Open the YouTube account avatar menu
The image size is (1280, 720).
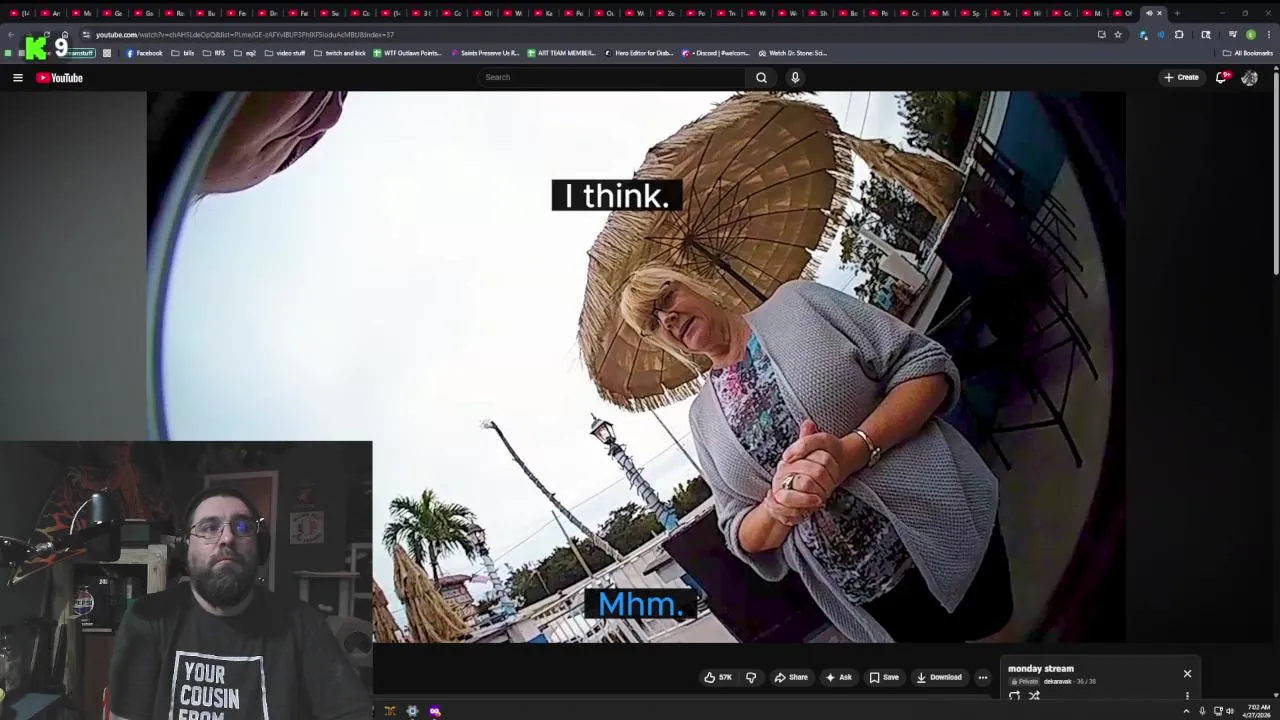[1249, 77]
